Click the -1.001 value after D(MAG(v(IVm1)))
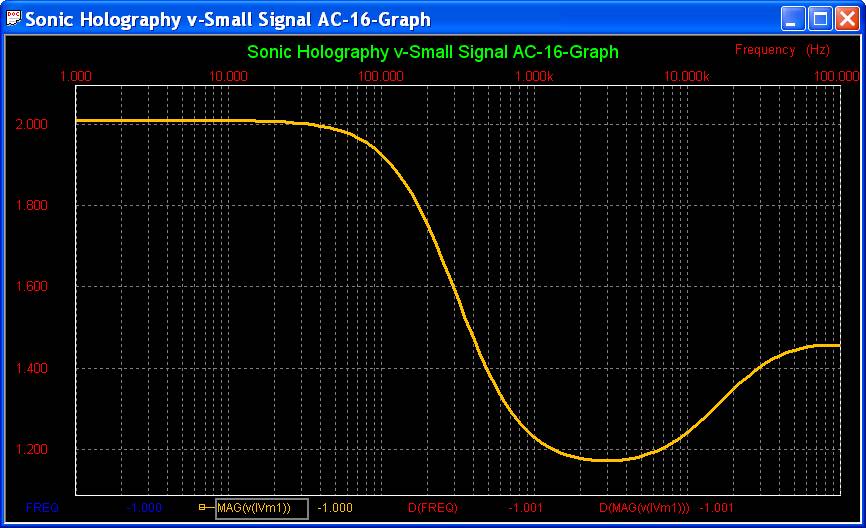Image resolution: width=866 pixels, height=528 pixels. 716,508
